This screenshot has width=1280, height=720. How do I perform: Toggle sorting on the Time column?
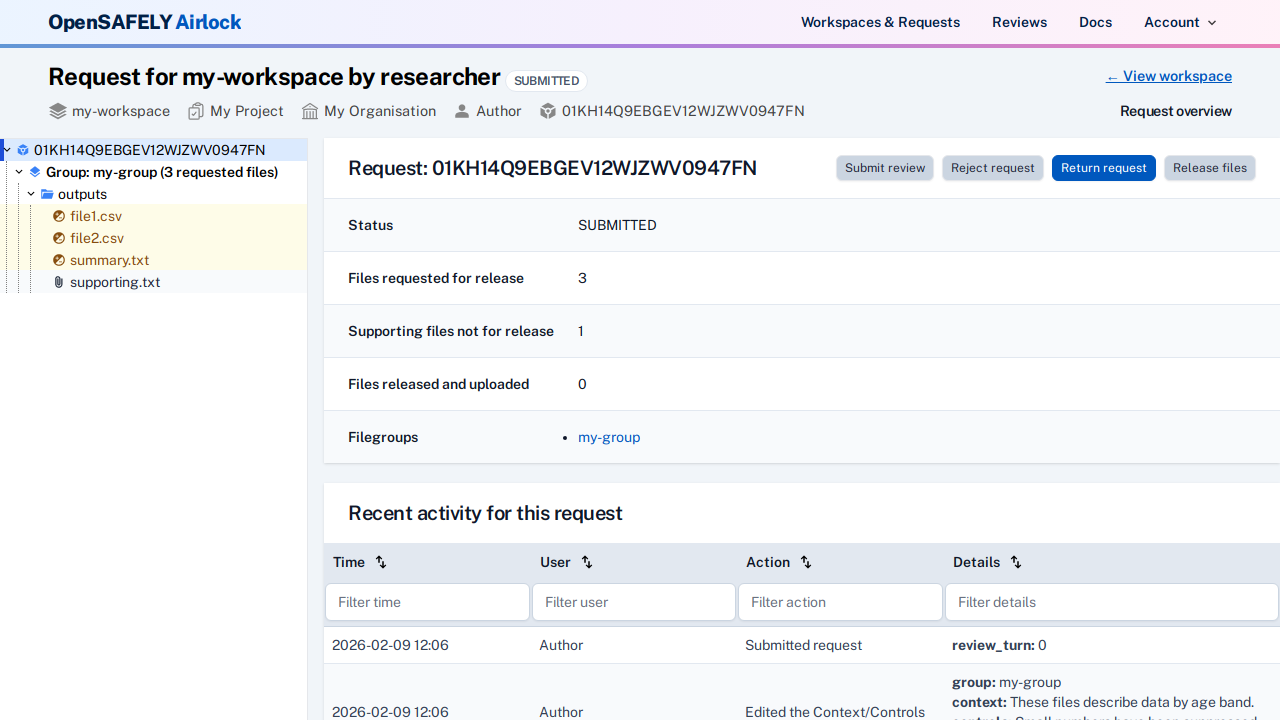click(x=380, y=562)
